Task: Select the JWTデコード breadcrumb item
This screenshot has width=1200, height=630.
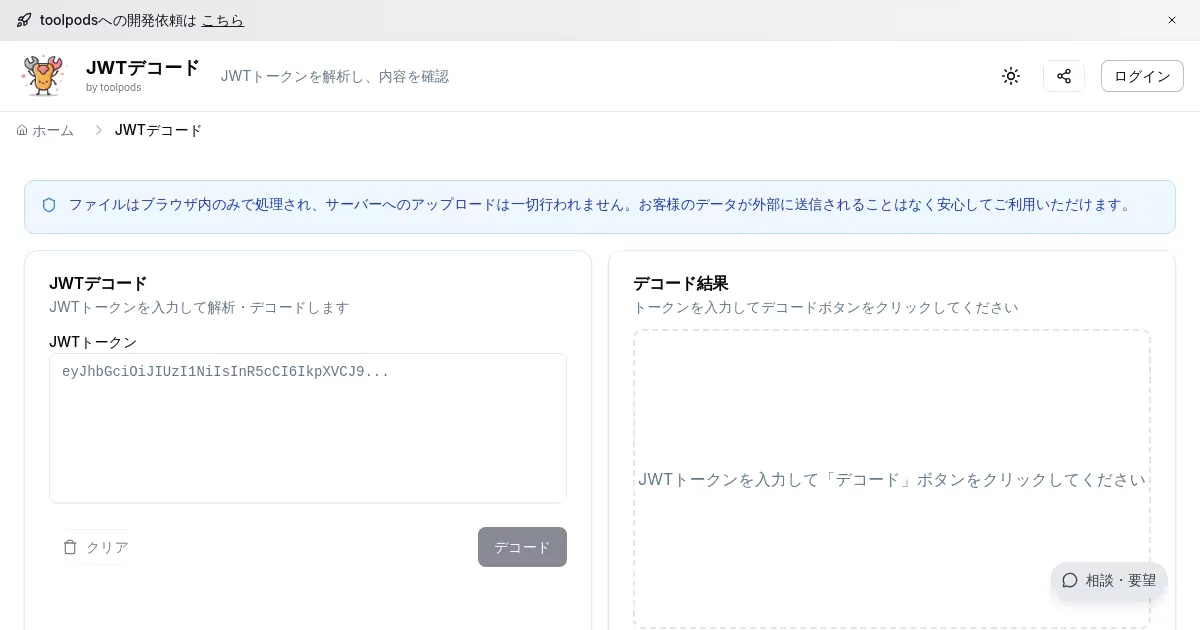Action: click(158, 130)
